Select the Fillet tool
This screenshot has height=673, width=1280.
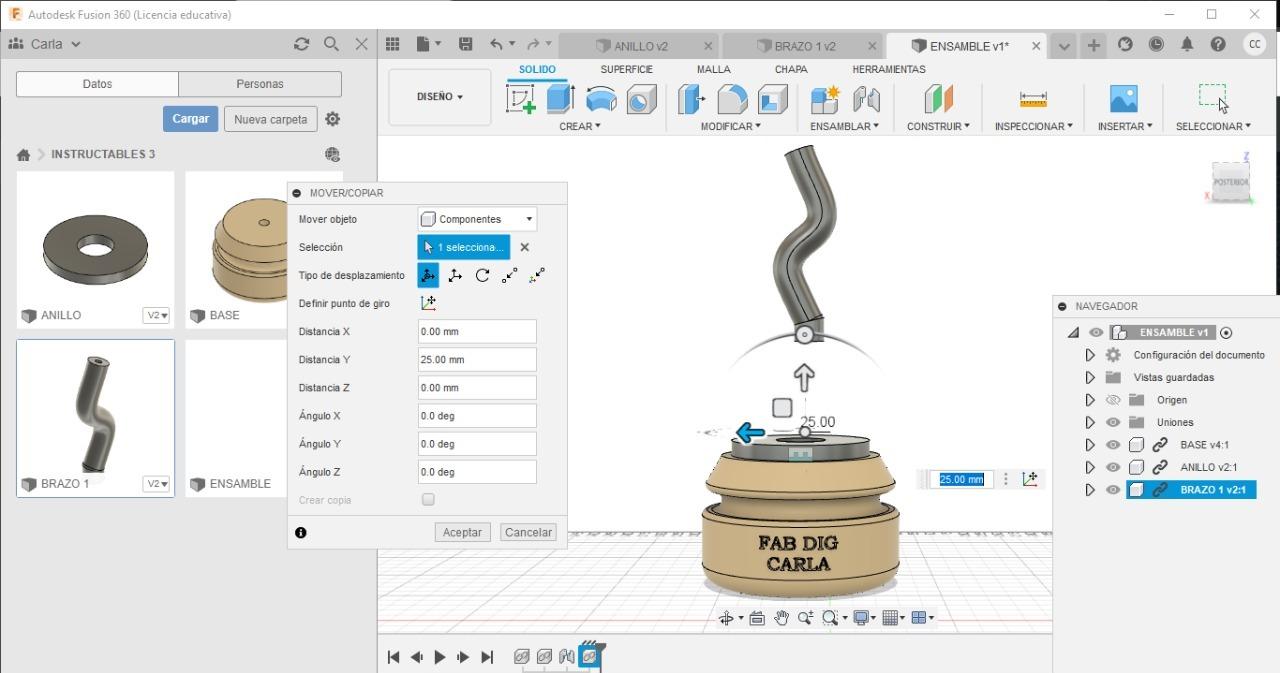pos(732,99)
